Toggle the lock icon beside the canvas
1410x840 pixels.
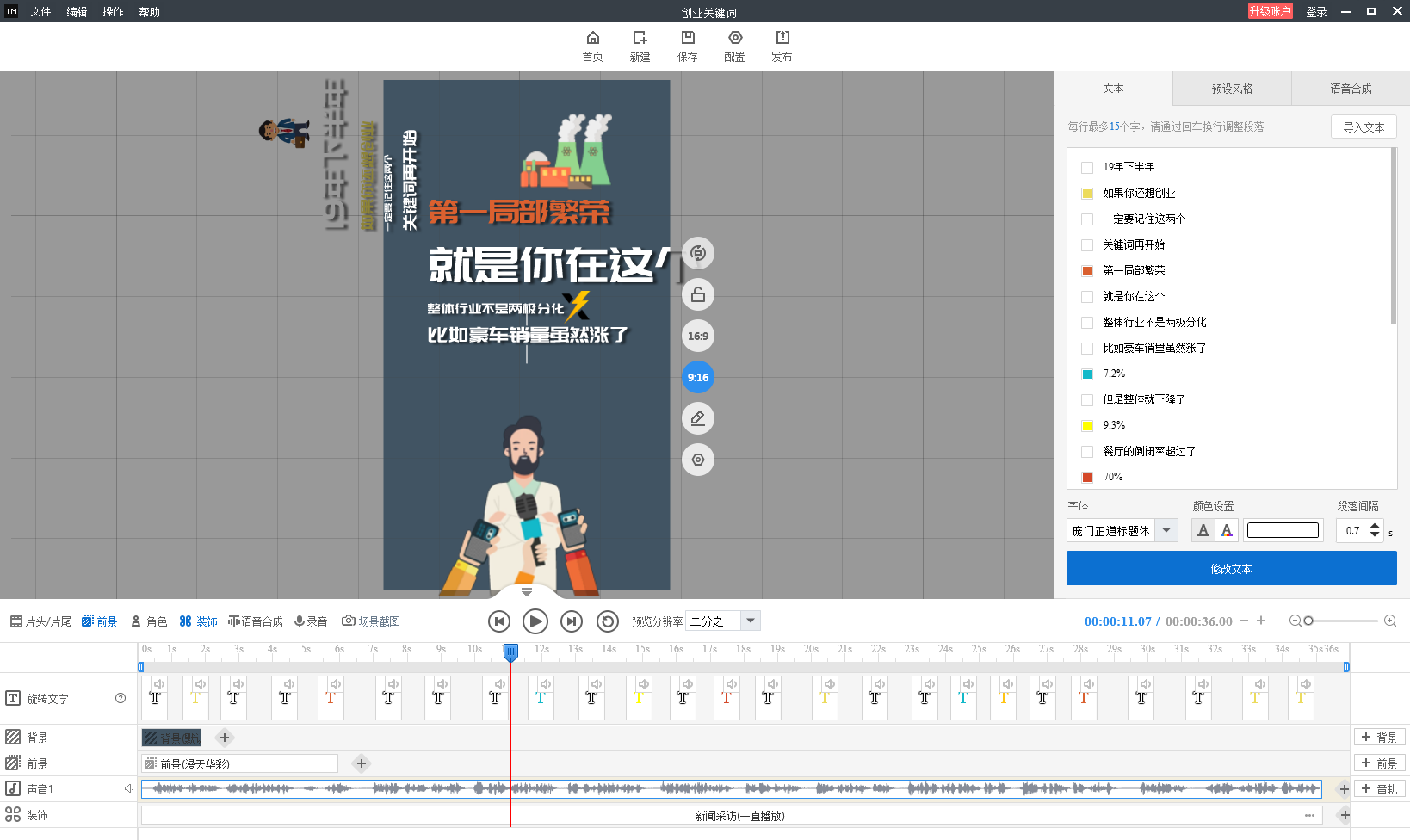pyautogui.click(x=698, y=294)
